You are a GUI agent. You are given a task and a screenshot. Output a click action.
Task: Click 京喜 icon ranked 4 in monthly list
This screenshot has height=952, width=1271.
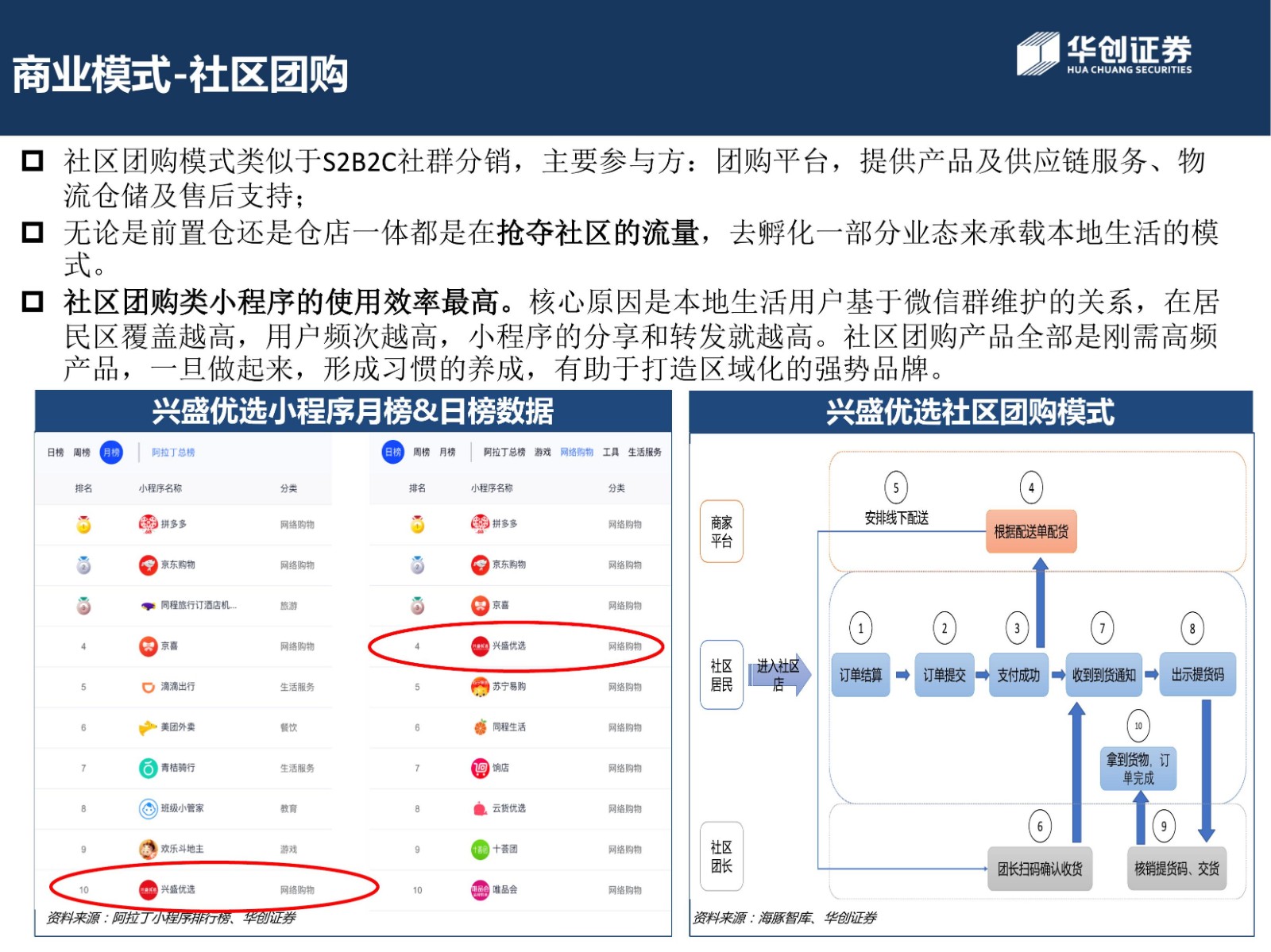[148, 646]
